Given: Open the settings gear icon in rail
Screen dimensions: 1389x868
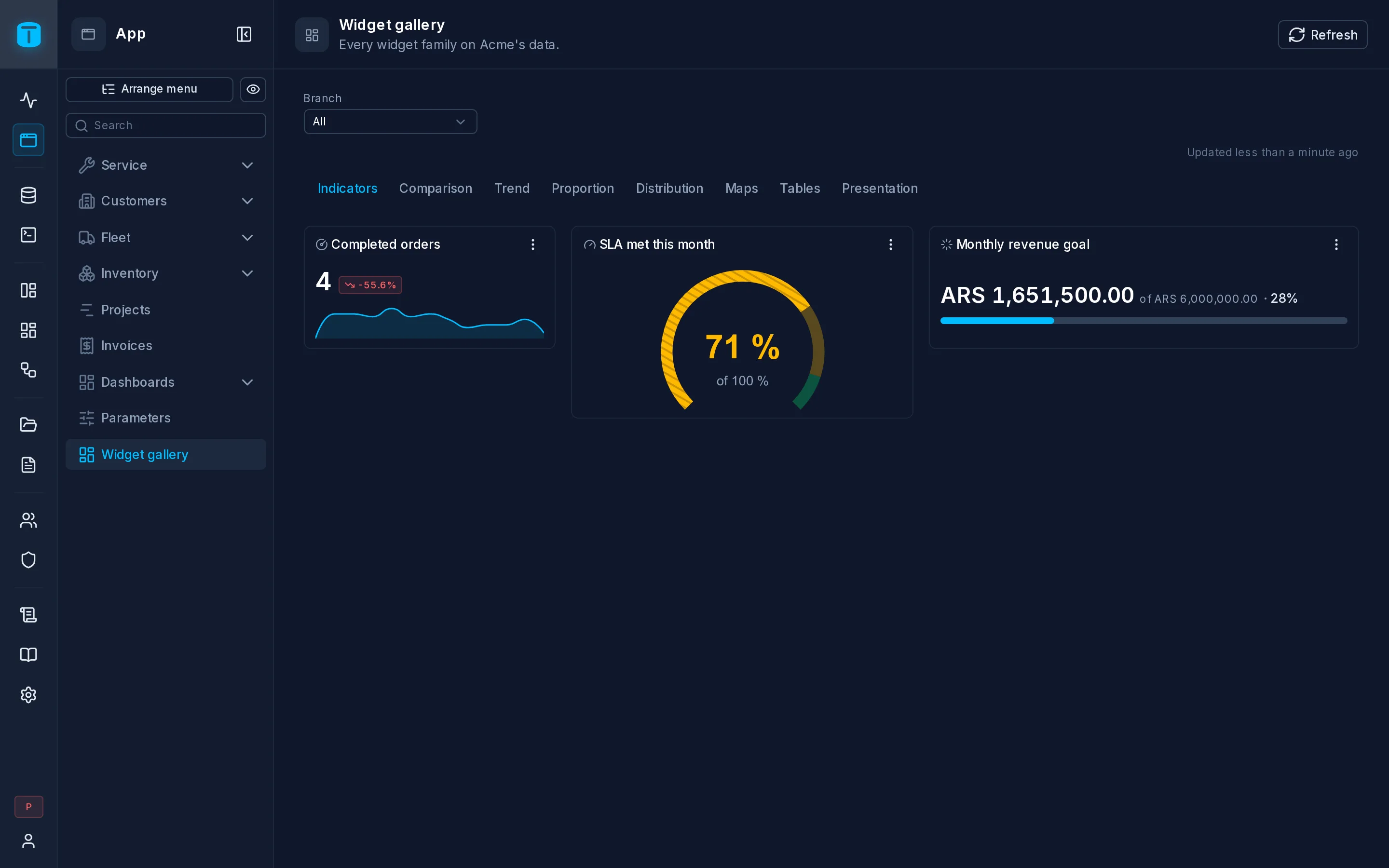Looking at the screenshot, I should 28,694.
